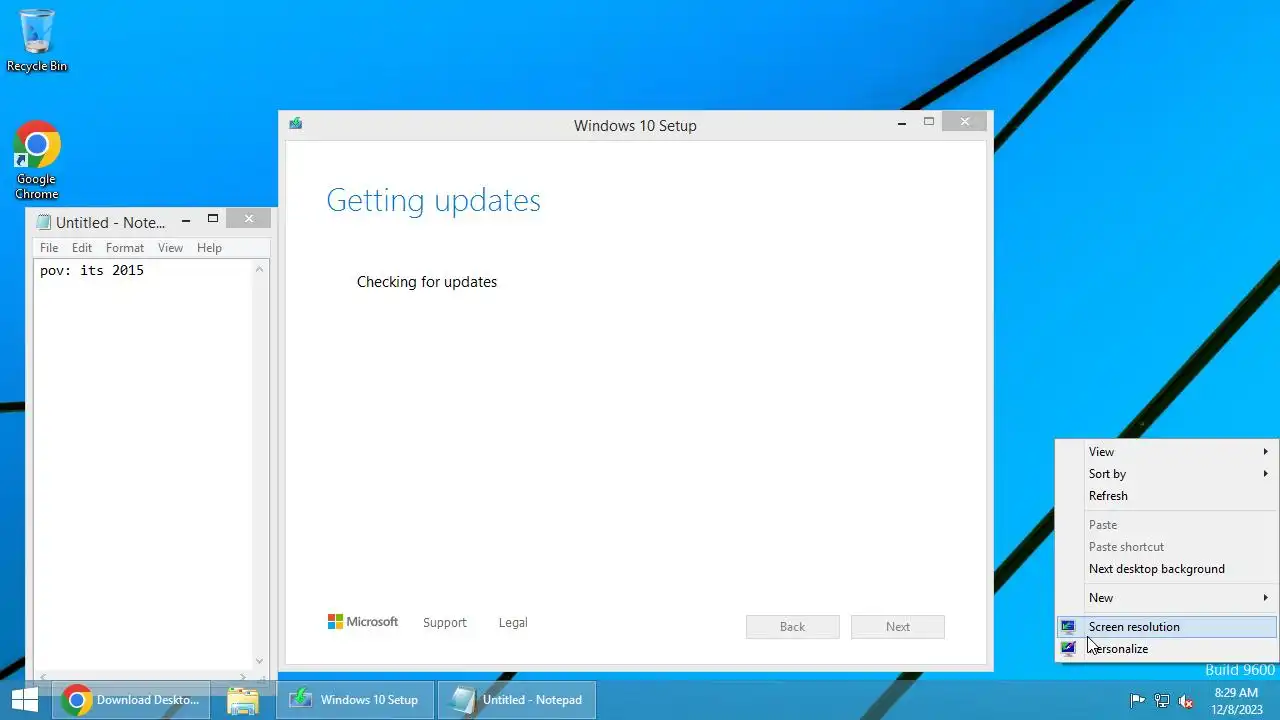Open the Notepad Help menu

[209, 248]
